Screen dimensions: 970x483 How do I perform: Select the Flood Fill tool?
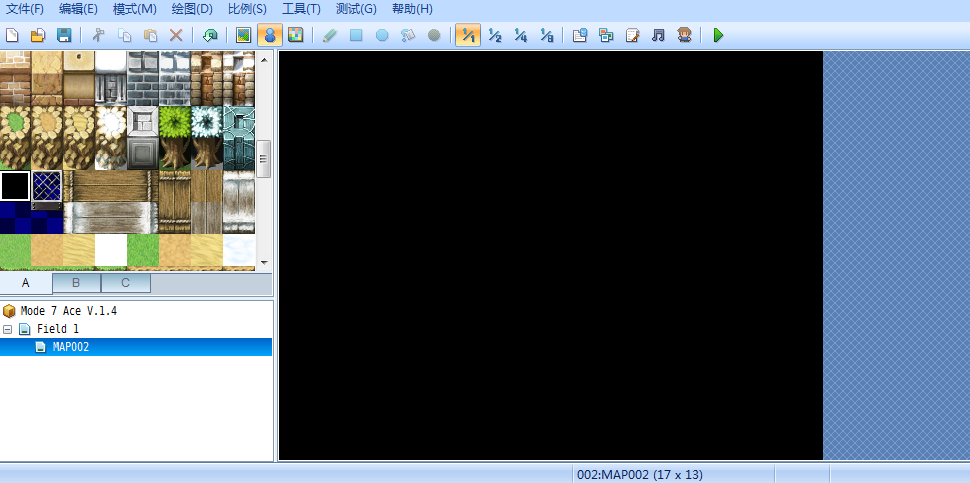point(408,35)
